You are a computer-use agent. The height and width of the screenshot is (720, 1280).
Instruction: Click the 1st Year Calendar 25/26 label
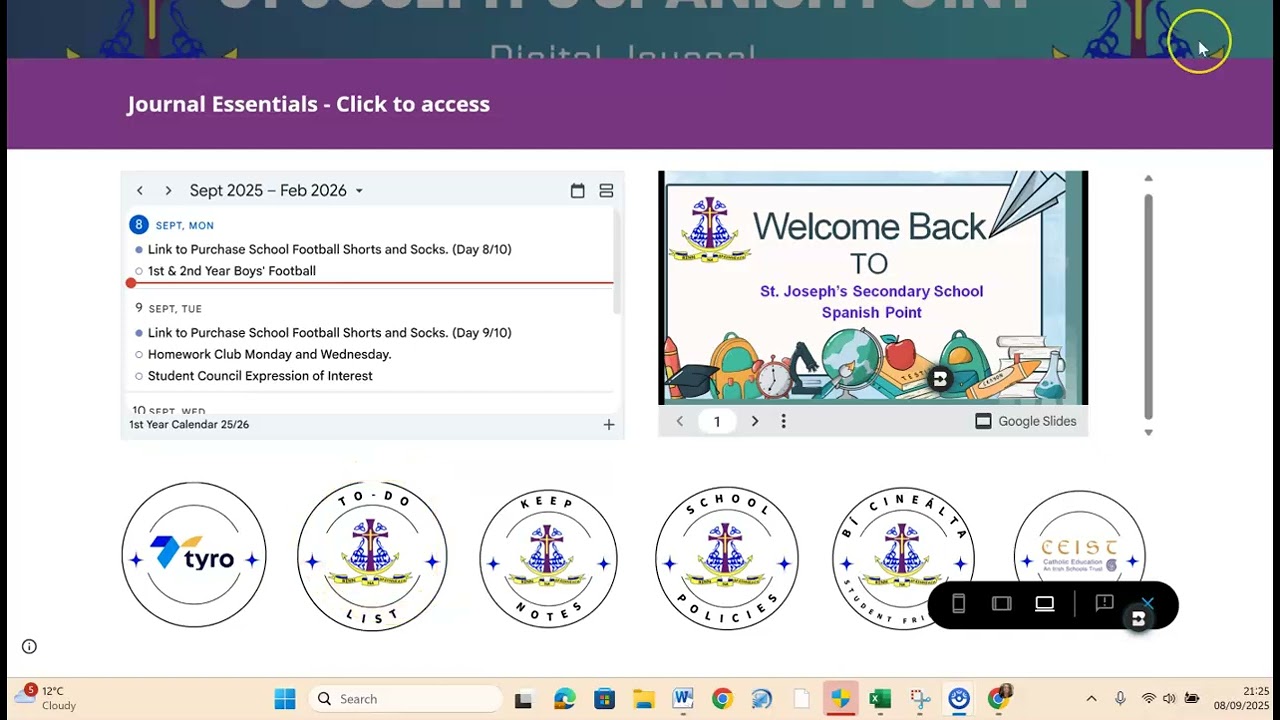pyautogui.click(x=189, y=425)
